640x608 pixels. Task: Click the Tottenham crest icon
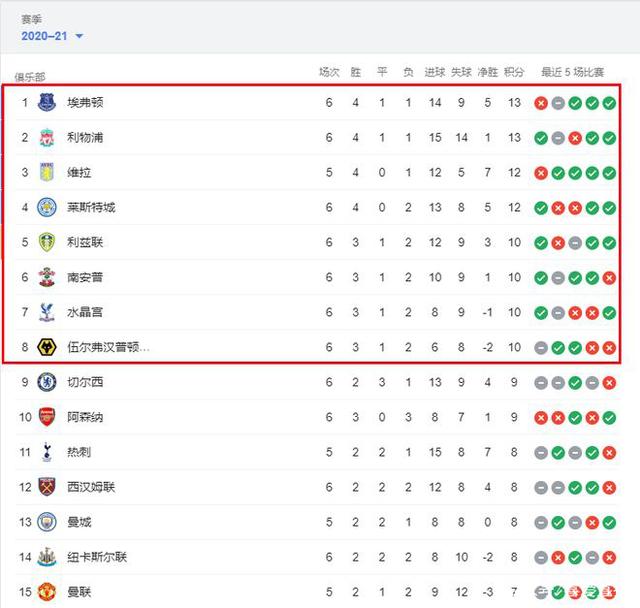tap(47, 452)
